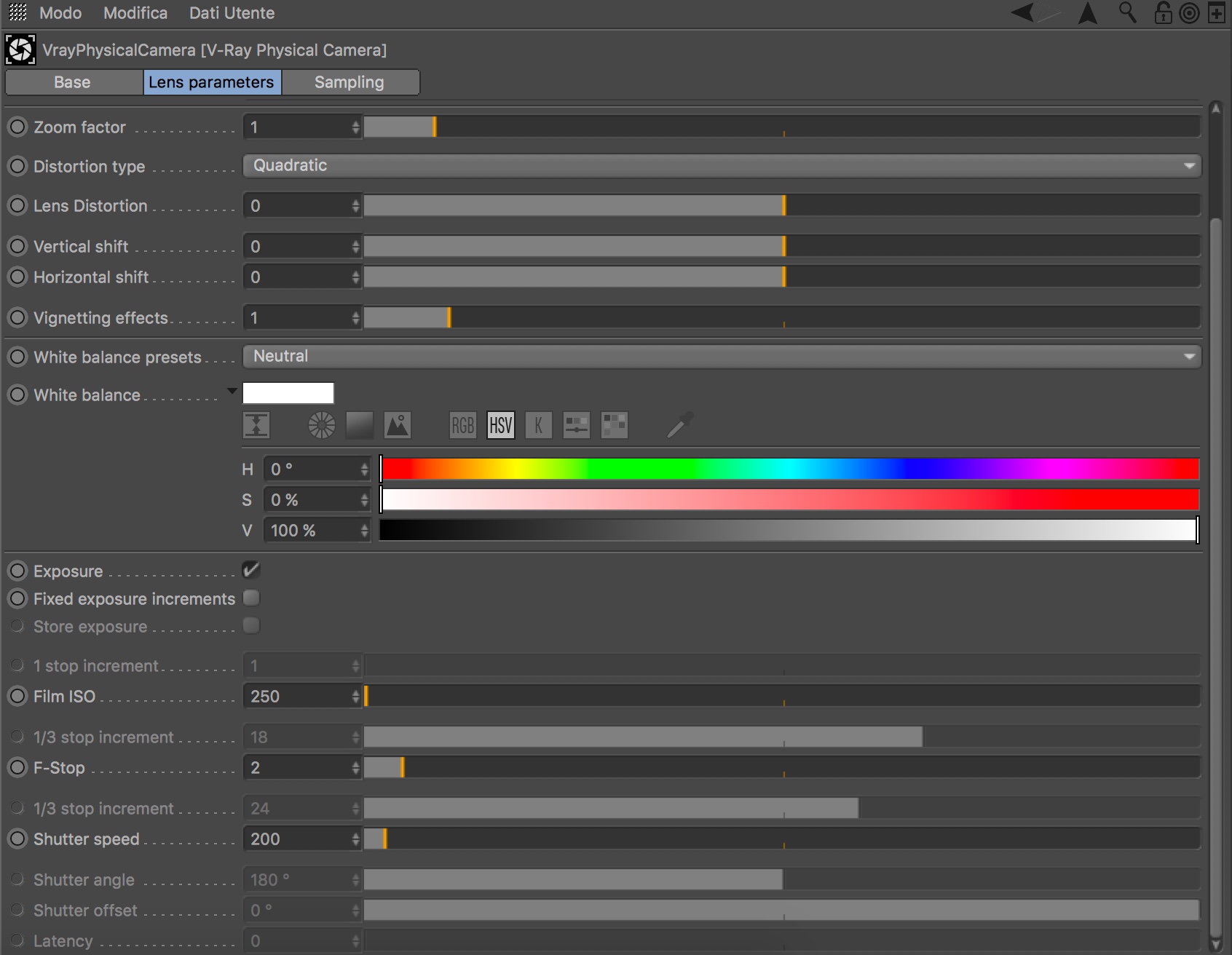Open the color swatches mode
The width and height of the screenshot is (1232, 955).
pyautogui.click(x=615, y=425)
